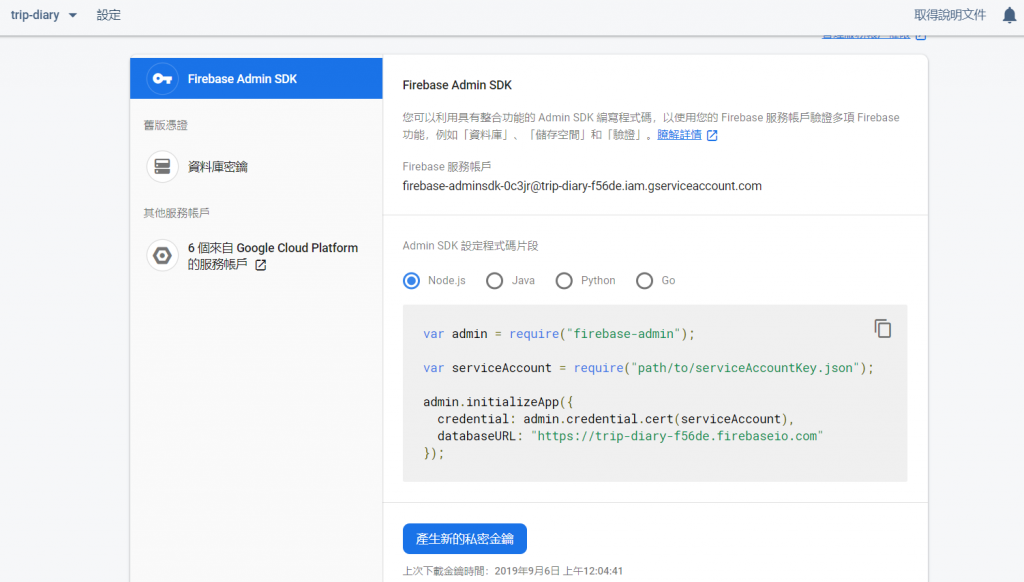Viewport: 1024px width, 582px height.
Task: Click the require("firebase-admin") code line
Action: click(558, 334)
